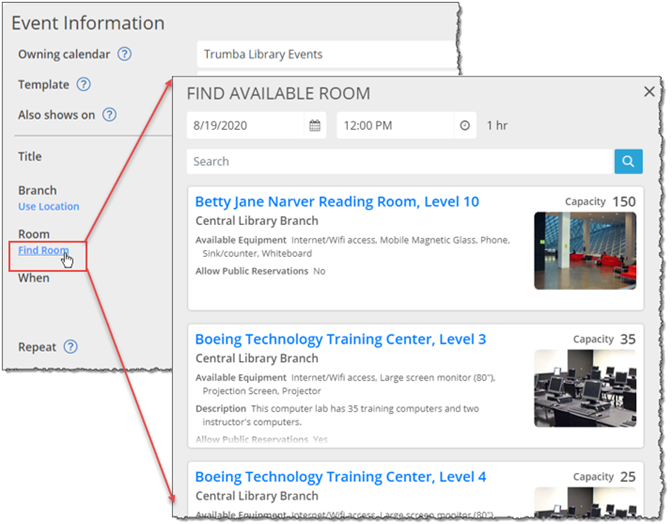Click Capacity 150 value

624,201
